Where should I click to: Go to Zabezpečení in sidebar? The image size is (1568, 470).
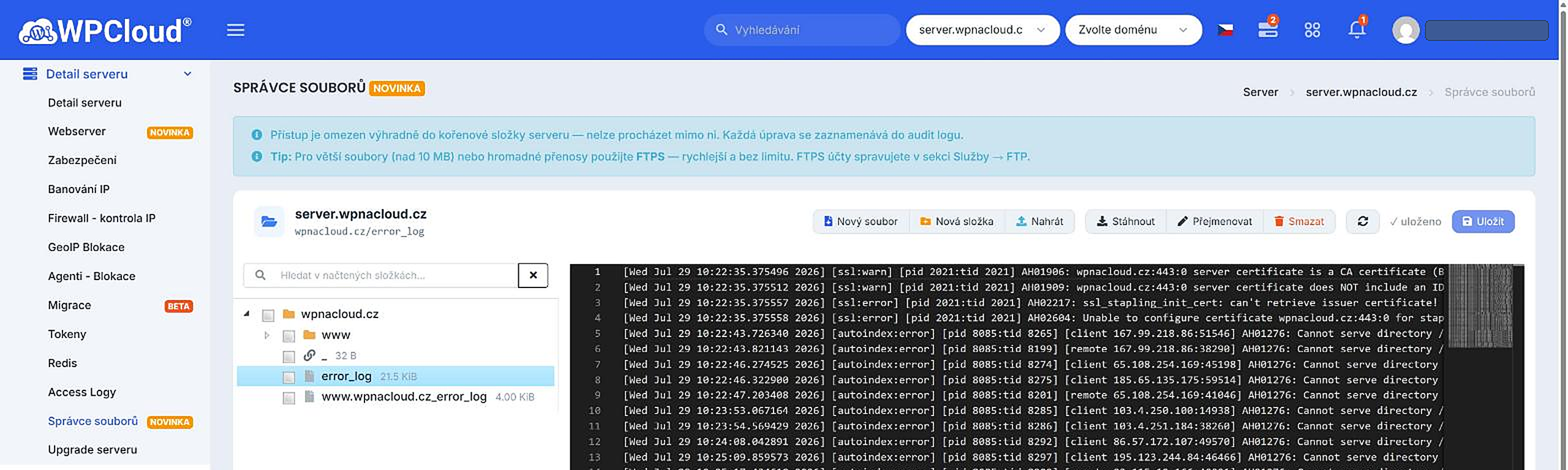click(x=82, y=160)
